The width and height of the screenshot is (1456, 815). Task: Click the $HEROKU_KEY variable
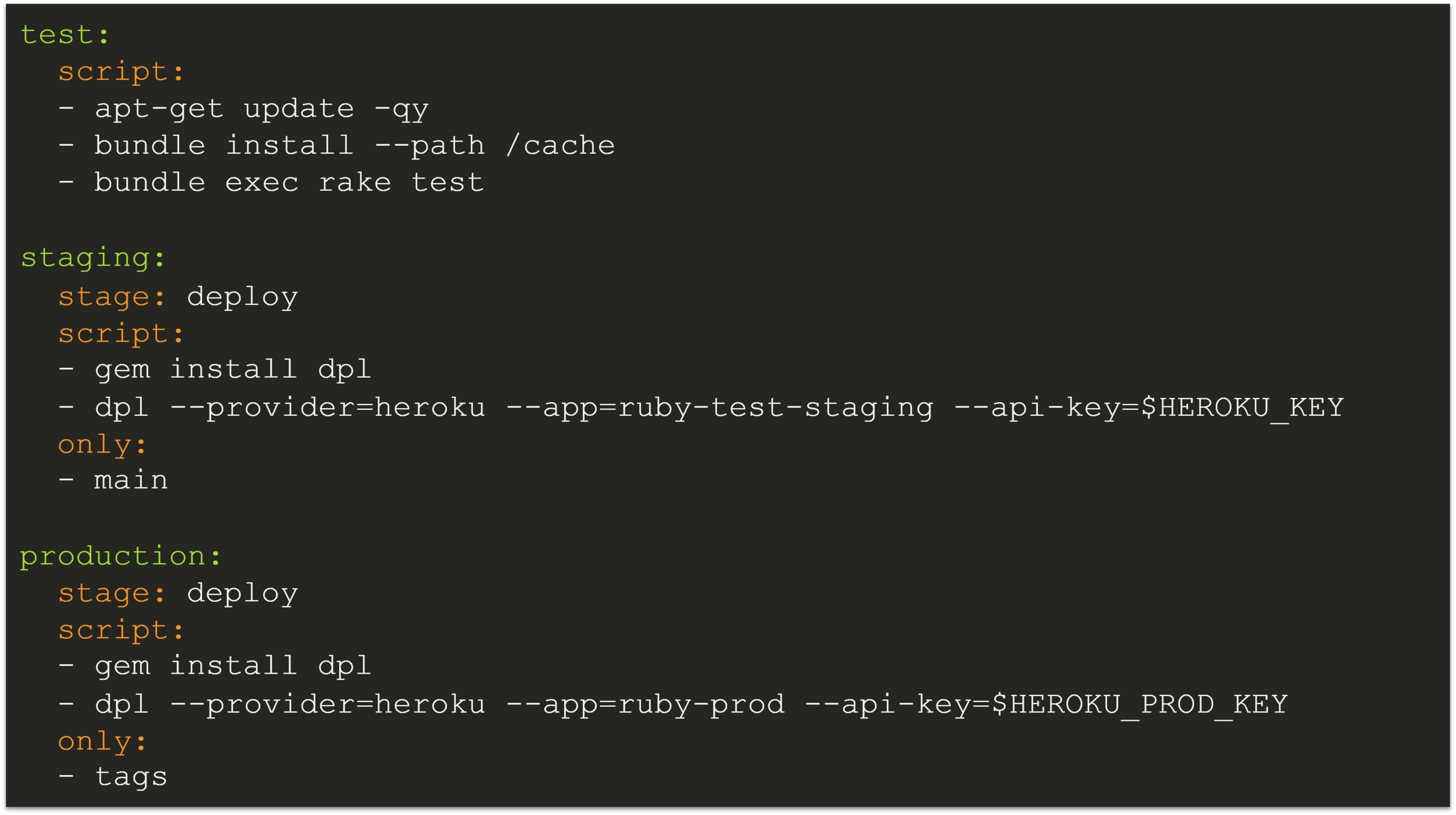pos(1242,407)
